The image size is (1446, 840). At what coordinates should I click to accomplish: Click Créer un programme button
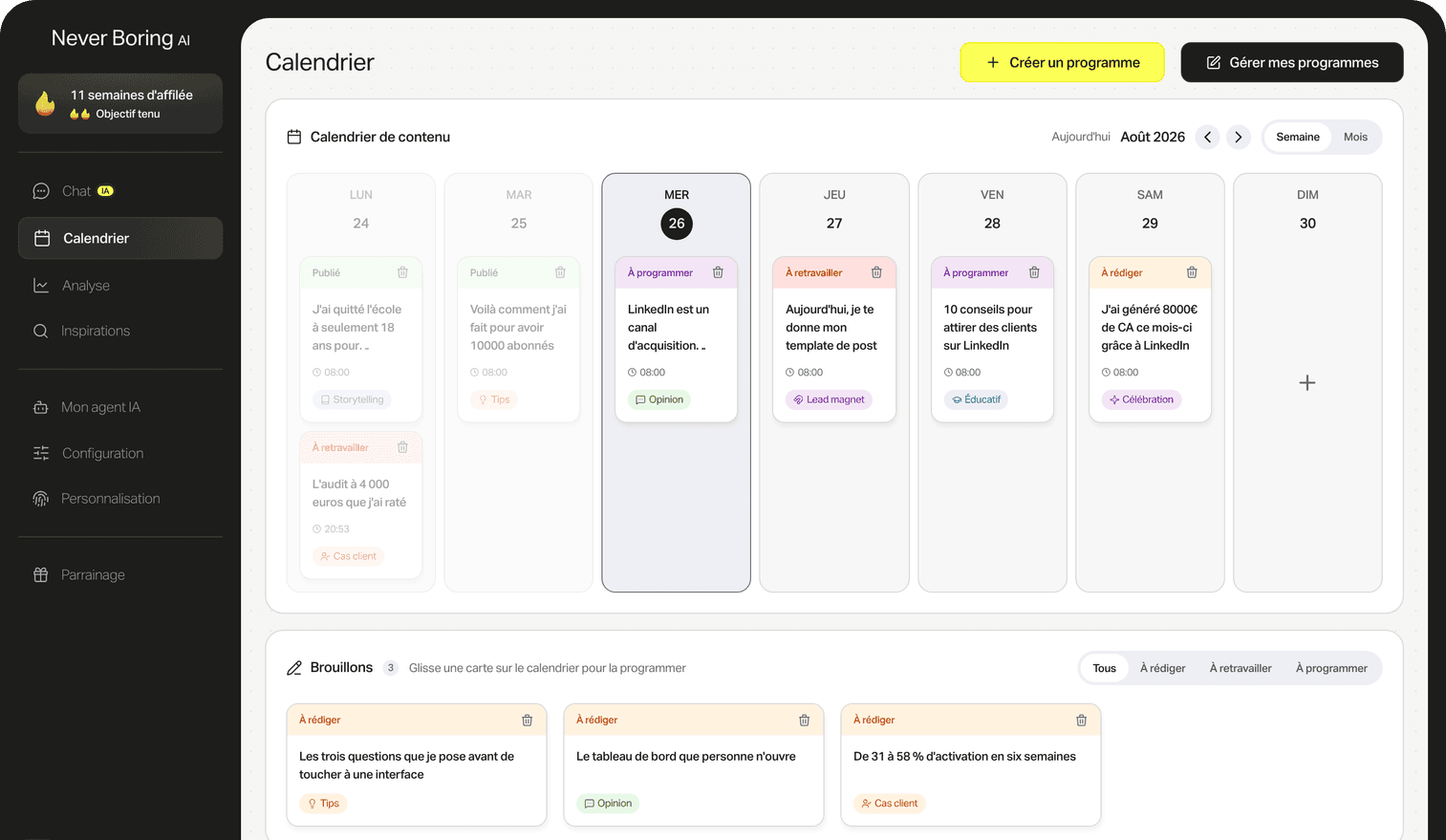pos(1062,62)
